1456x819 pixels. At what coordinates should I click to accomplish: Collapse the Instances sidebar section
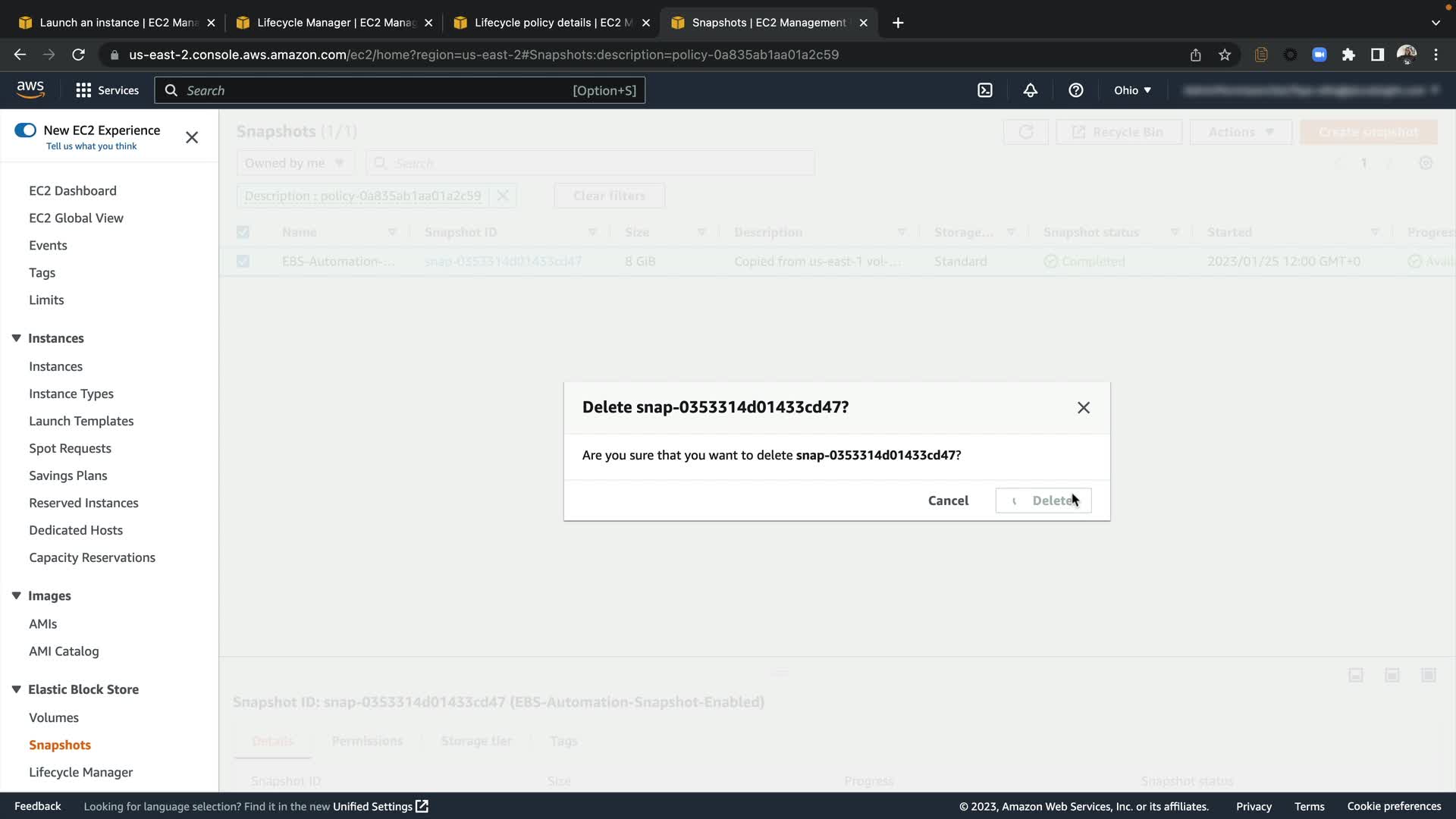pos(16,338)
